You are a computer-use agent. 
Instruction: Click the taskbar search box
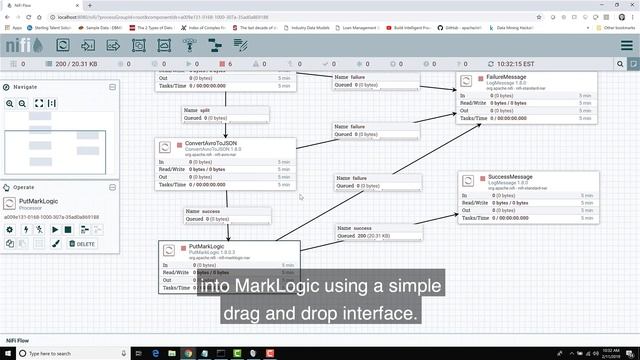[x=73, y=353]
